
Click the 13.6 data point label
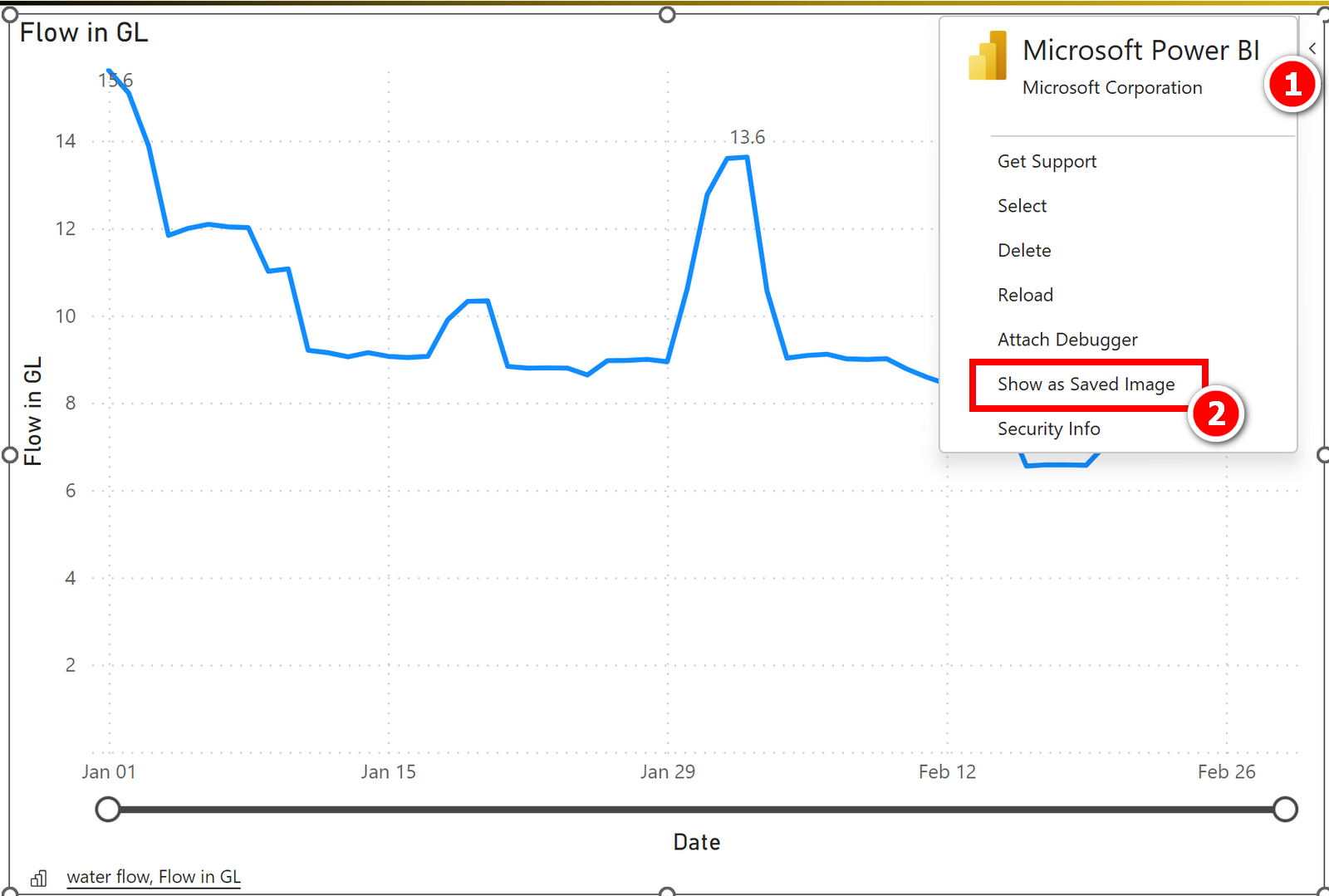click(748, 137)
